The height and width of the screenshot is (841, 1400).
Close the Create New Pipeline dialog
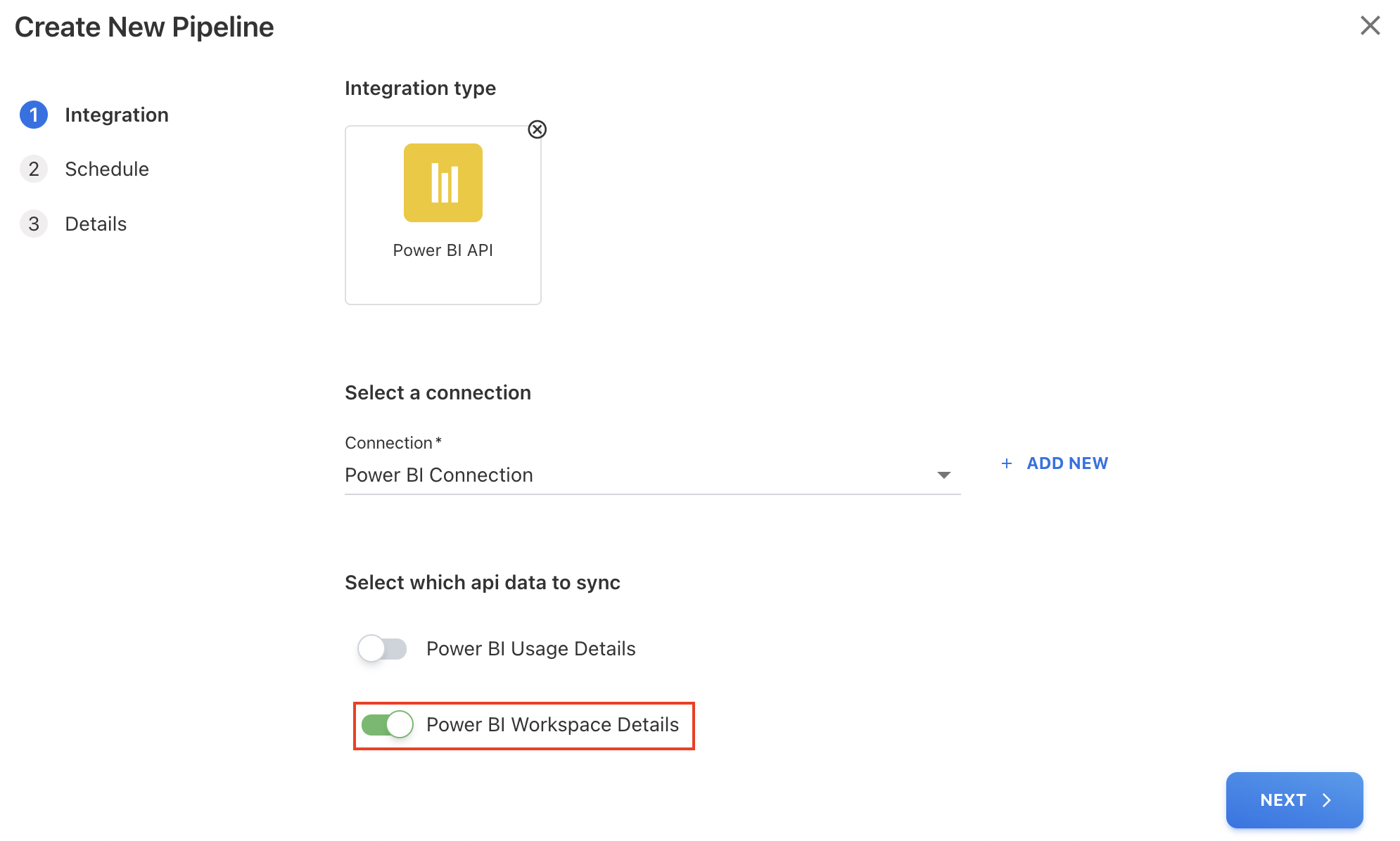[1370, 26]
